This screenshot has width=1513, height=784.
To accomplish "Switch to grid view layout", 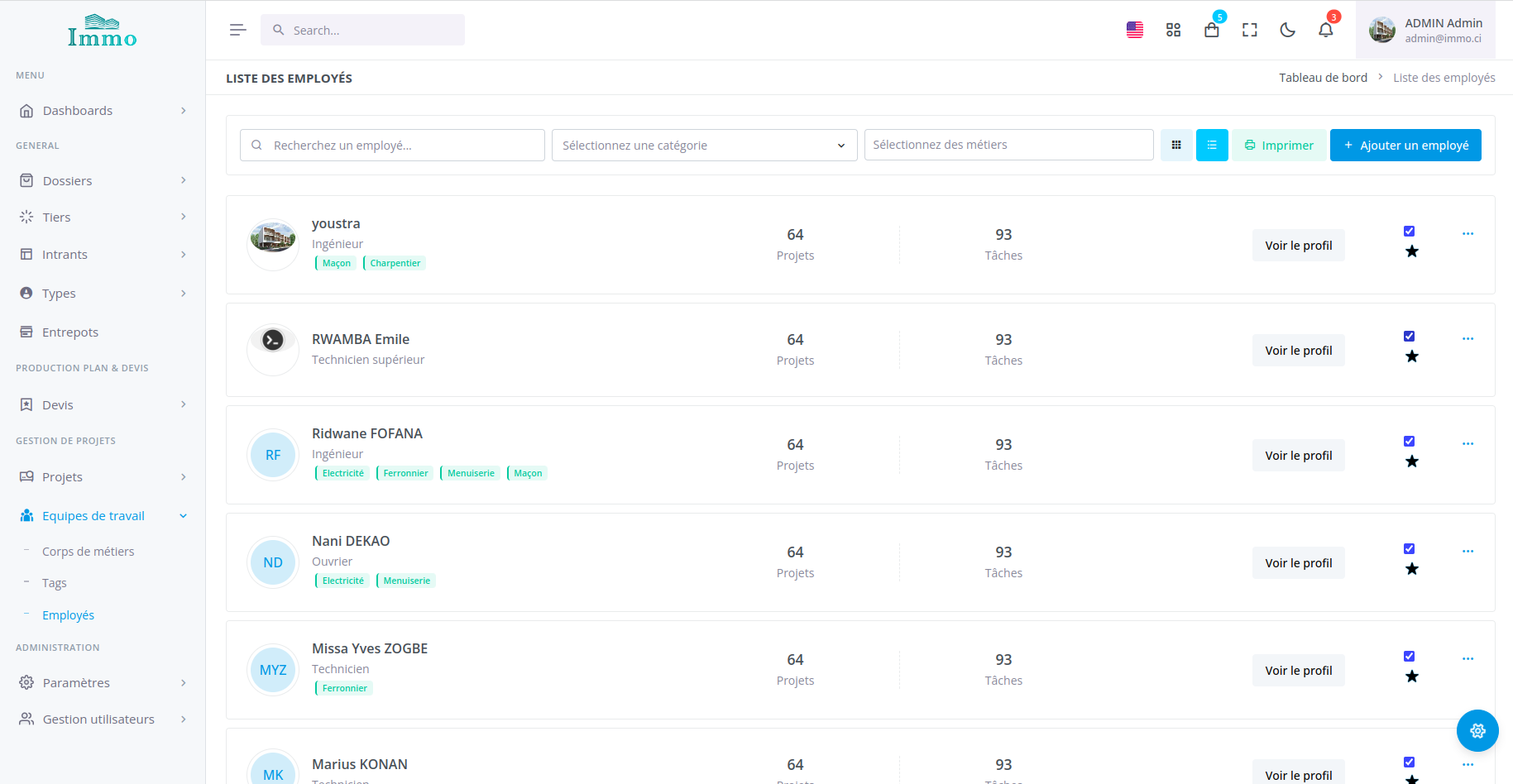I will click(x=1175, y=146).
